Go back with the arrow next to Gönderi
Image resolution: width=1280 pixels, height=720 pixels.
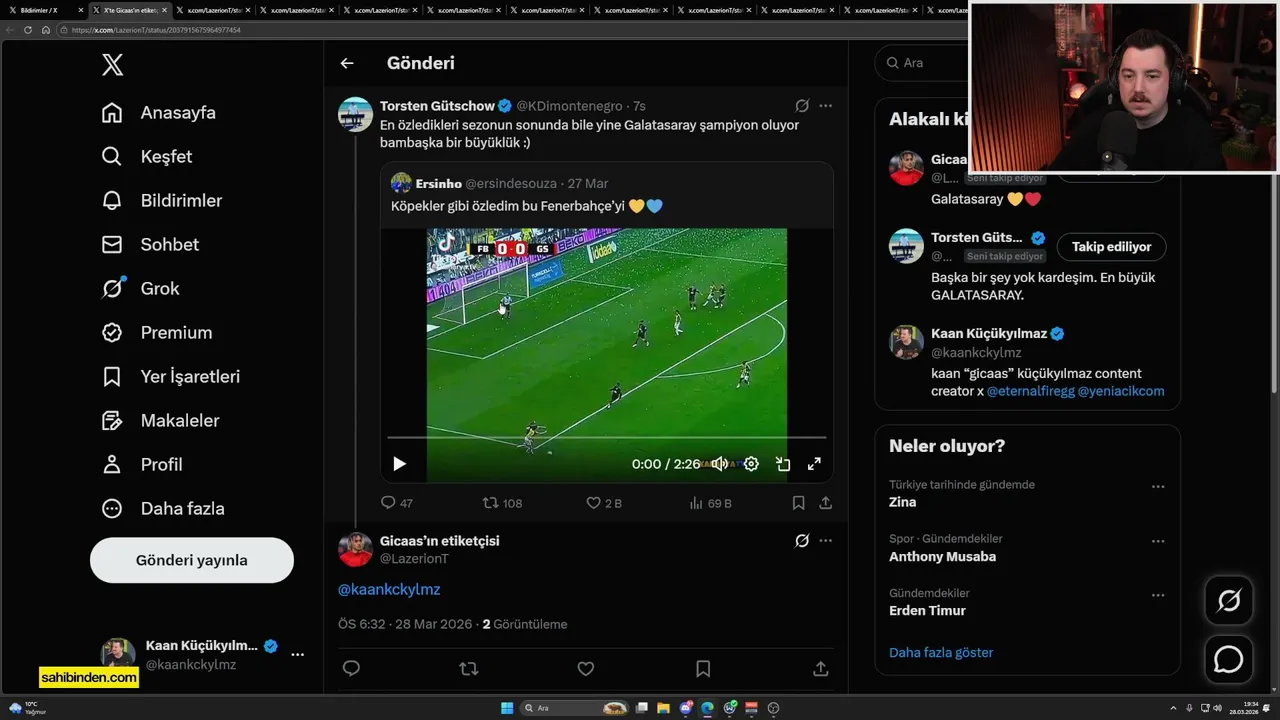pyautogui.click(x=347, y=63)
